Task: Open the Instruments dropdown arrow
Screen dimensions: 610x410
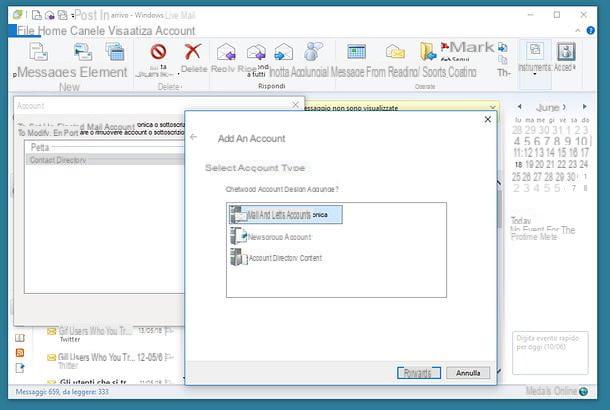Action: pyautogui.click(x=535, y=74)
